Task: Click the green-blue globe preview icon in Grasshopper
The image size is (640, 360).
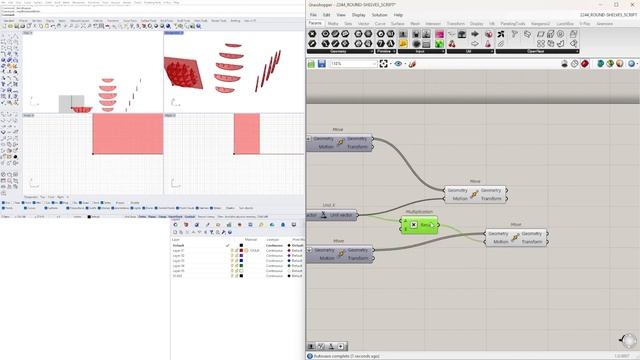Action: coord(600,64)
